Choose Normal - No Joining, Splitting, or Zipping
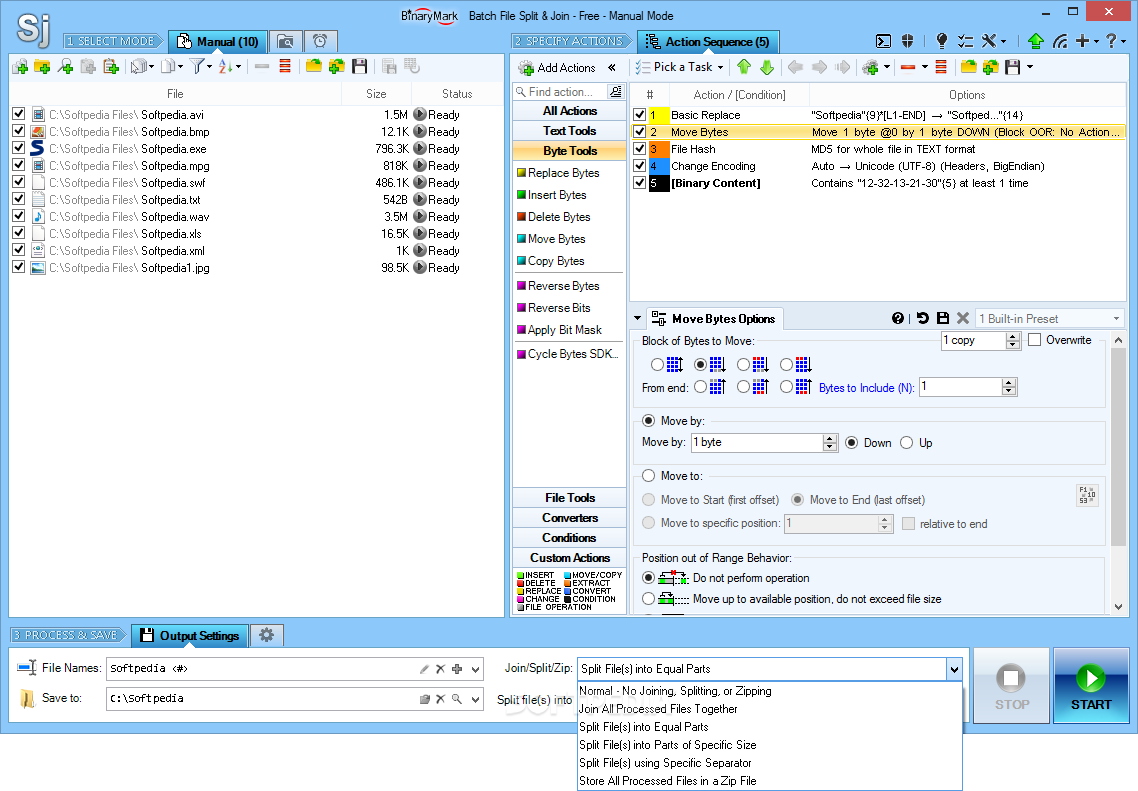Image resolution: width=1138 pixels, height=791 pixels. 675,691
